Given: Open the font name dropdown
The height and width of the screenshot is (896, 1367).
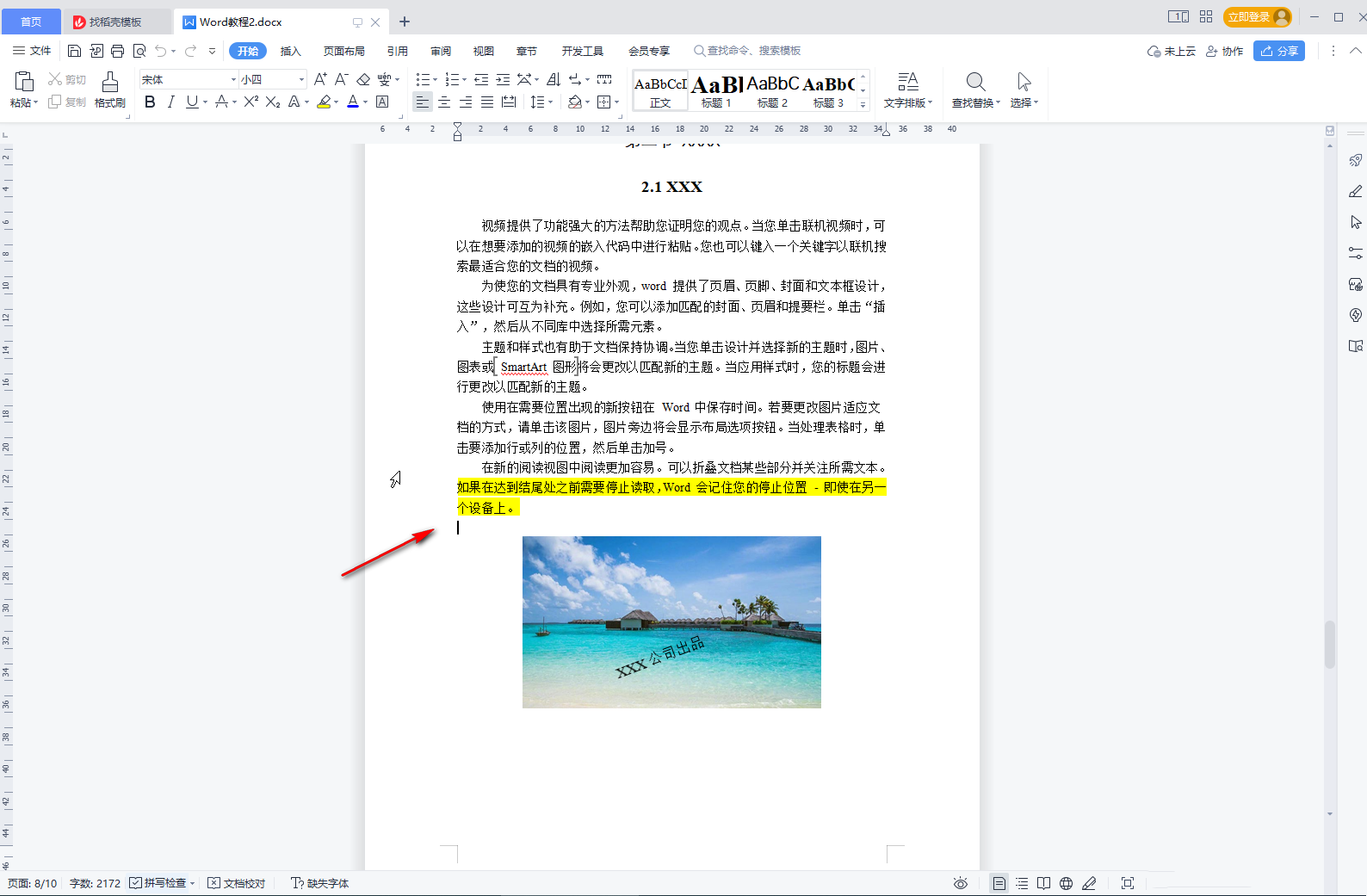Looking at the screenshot, I should pos(233,80).
